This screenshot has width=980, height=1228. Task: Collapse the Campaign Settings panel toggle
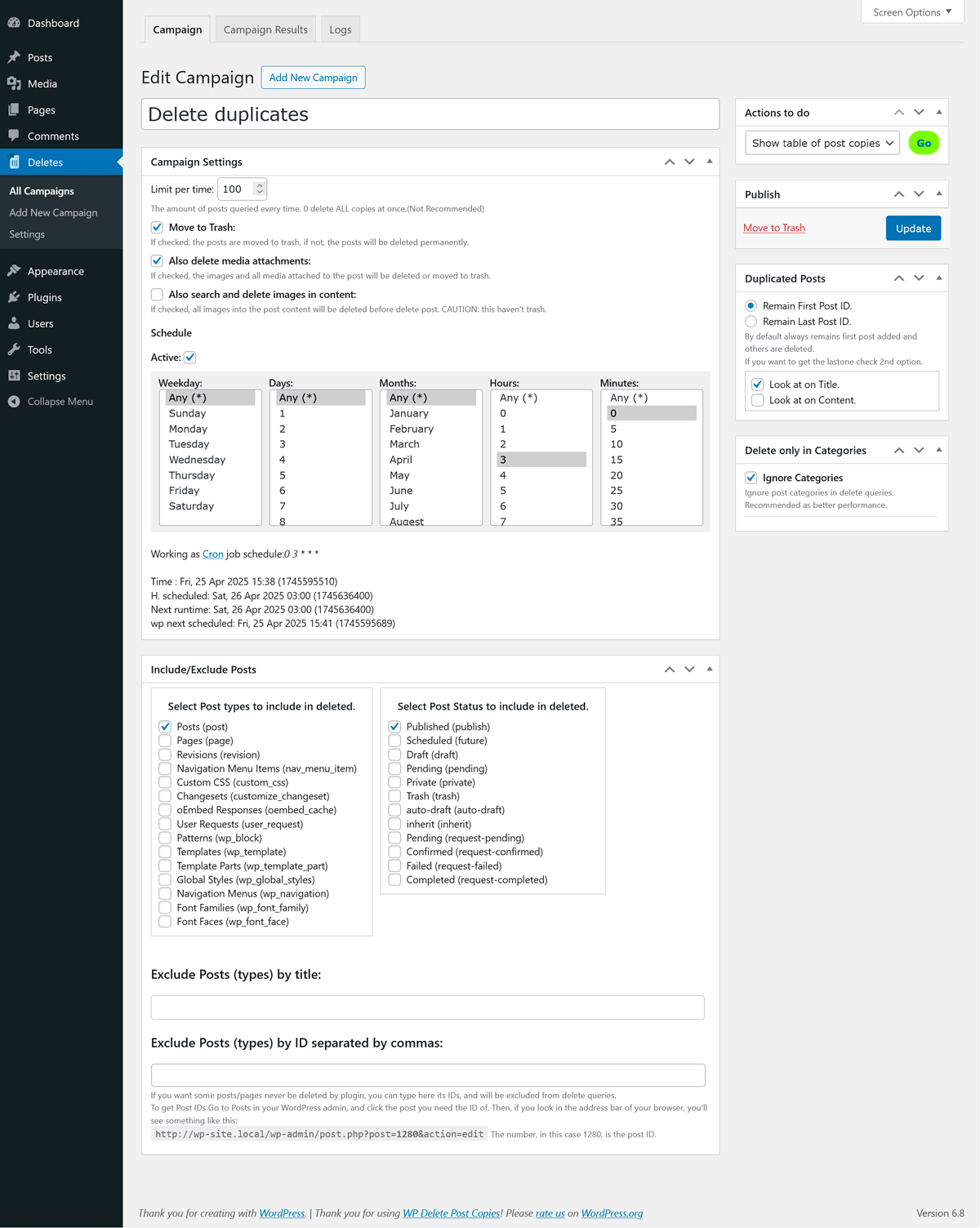[x=709, y=162]
